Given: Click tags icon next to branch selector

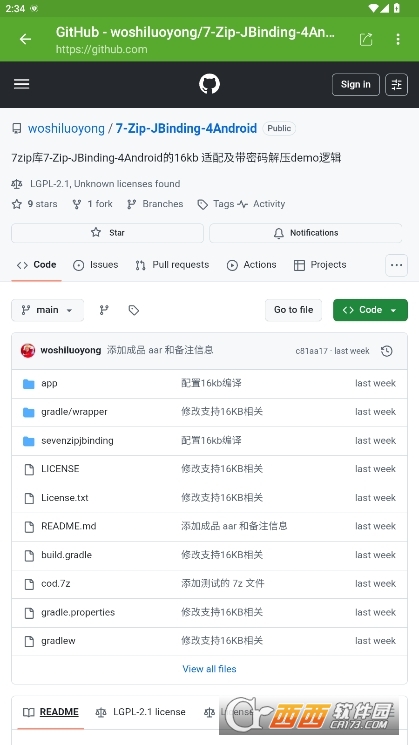Looking at the screenshot, I should coord(134,310).
